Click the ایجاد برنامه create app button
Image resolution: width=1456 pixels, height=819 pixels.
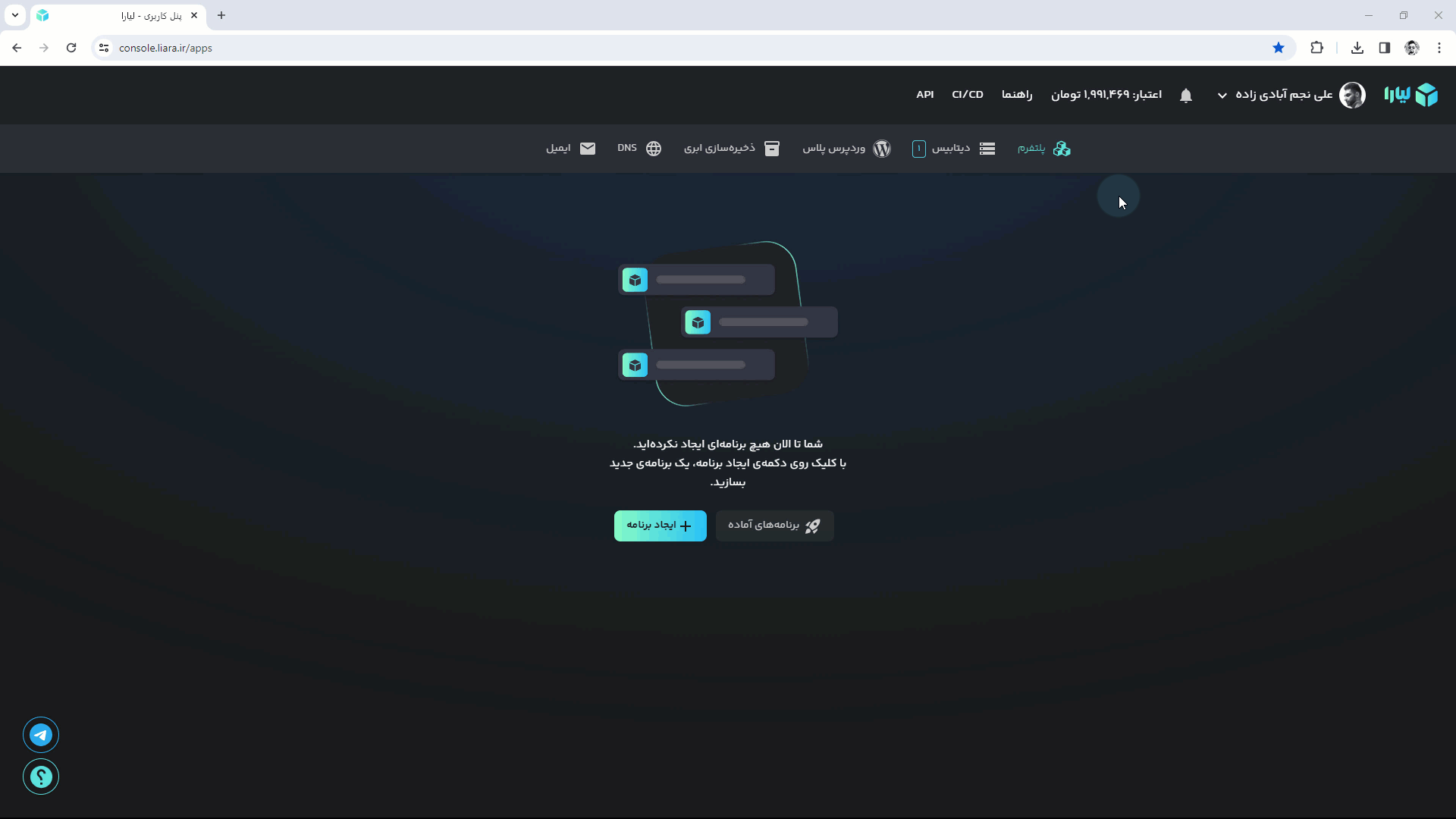tap(661, 526)
